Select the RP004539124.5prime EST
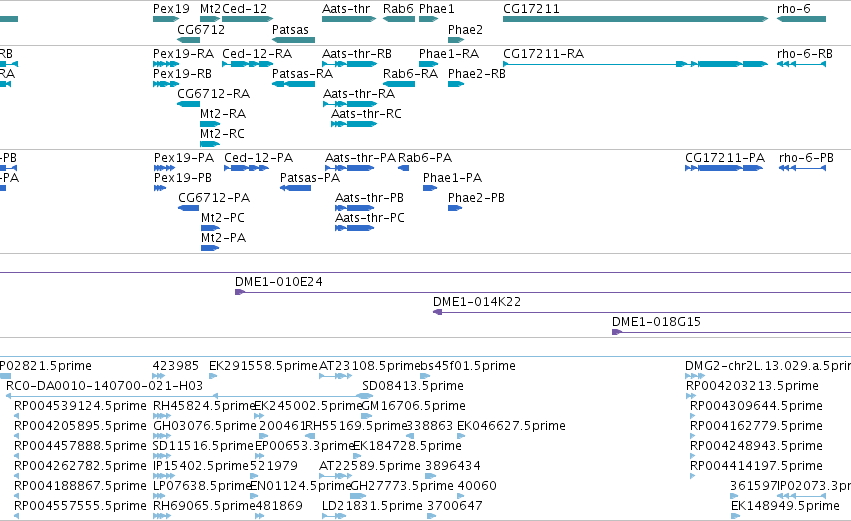The width and height of the screenshot is (851, 521). coord(16,416)
